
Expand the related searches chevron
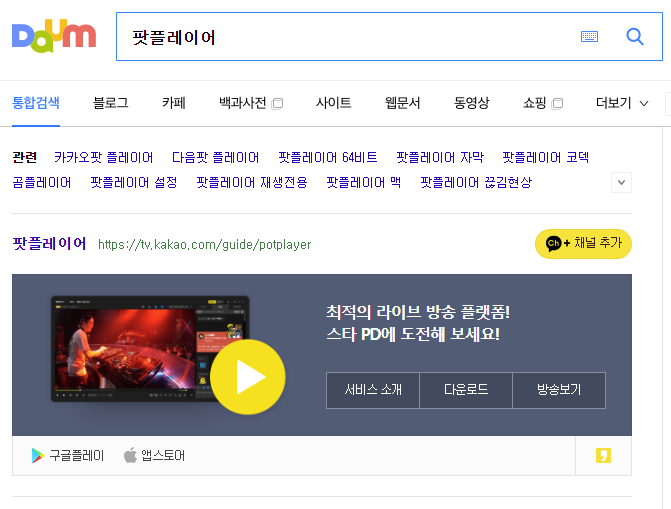point(621,183)
